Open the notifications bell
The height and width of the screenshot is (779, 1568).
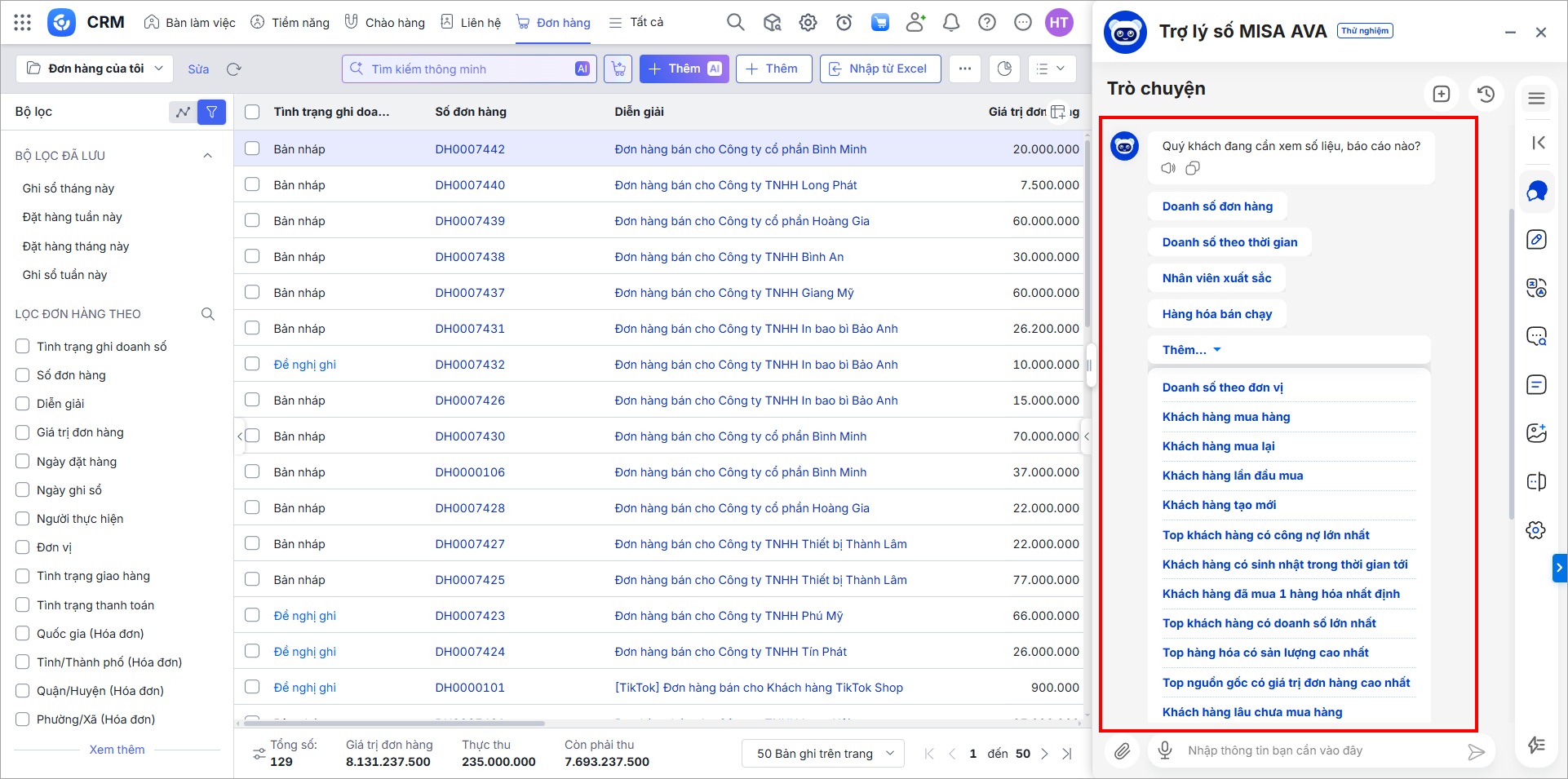pos(950,23)
